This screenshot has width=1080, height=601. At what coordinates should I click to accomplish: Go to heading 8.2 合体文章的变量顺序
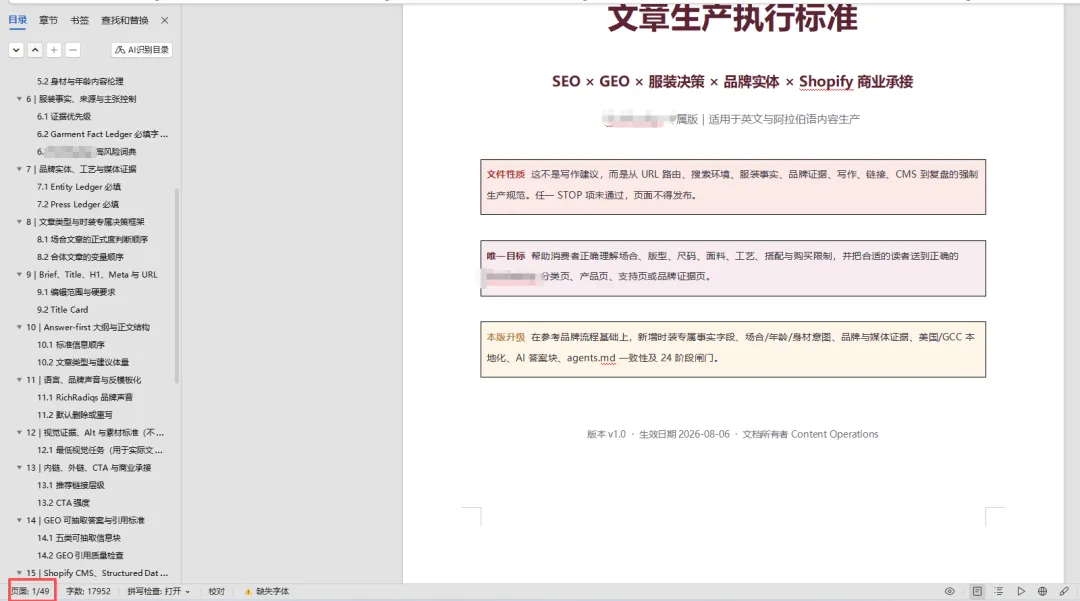tap(80, 257)
